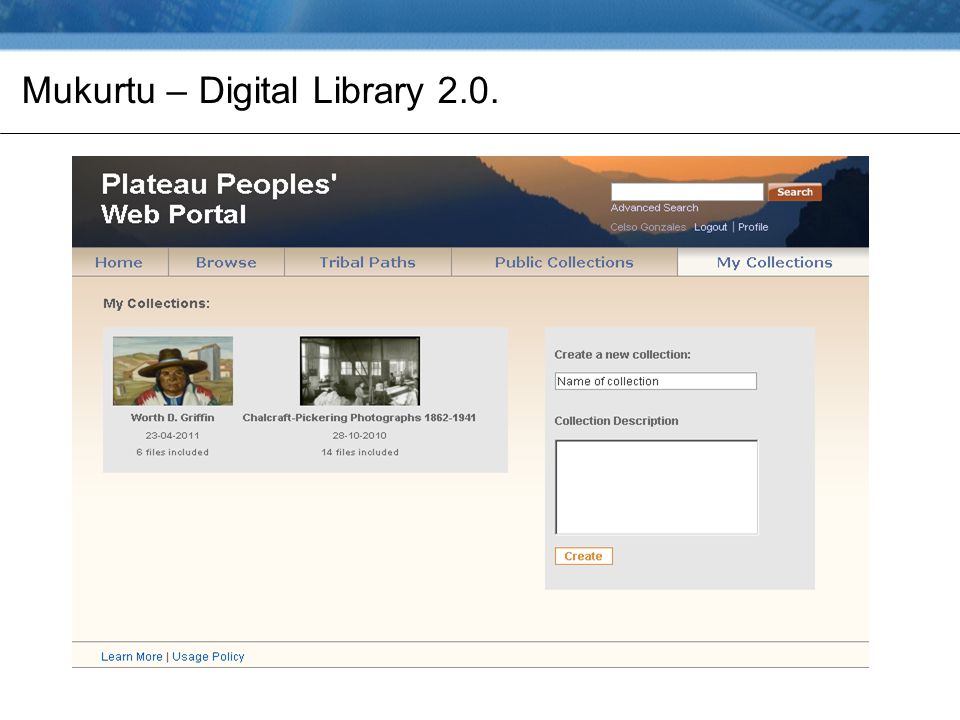Click the 'Create a new collection:' label
The image size is (960, 720).
623,354
